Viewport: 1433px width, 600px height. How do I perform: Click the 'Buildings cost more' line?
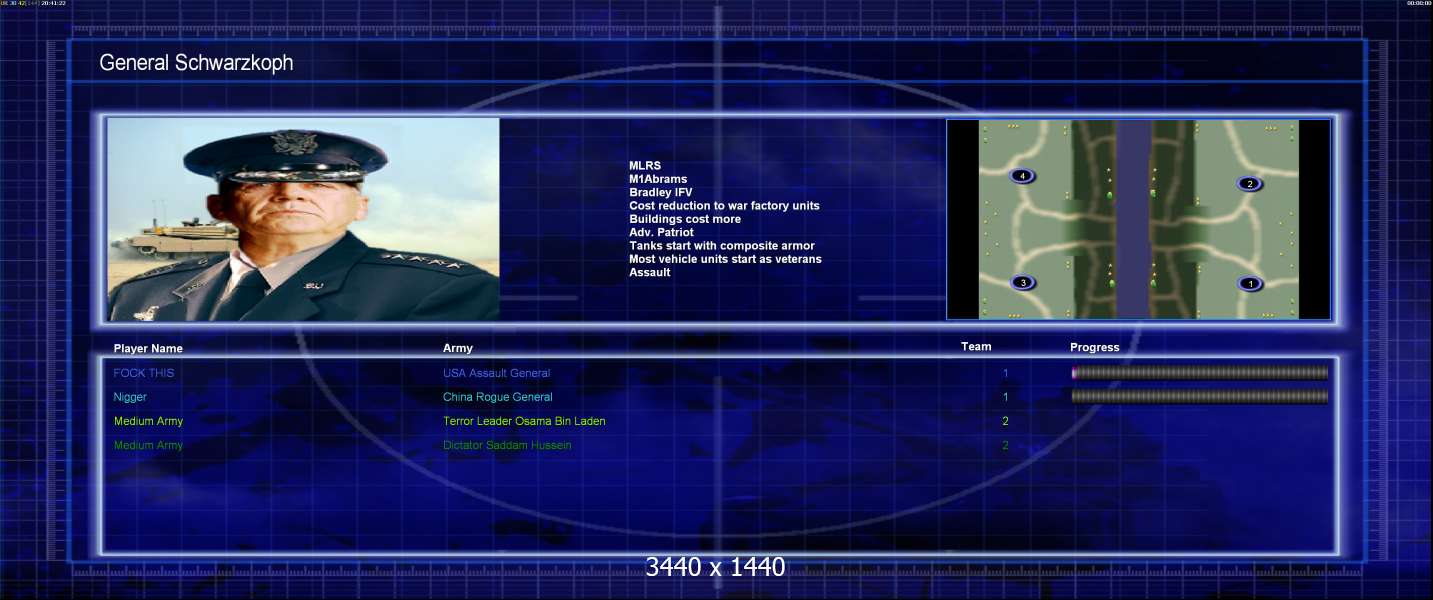point(685,219)
